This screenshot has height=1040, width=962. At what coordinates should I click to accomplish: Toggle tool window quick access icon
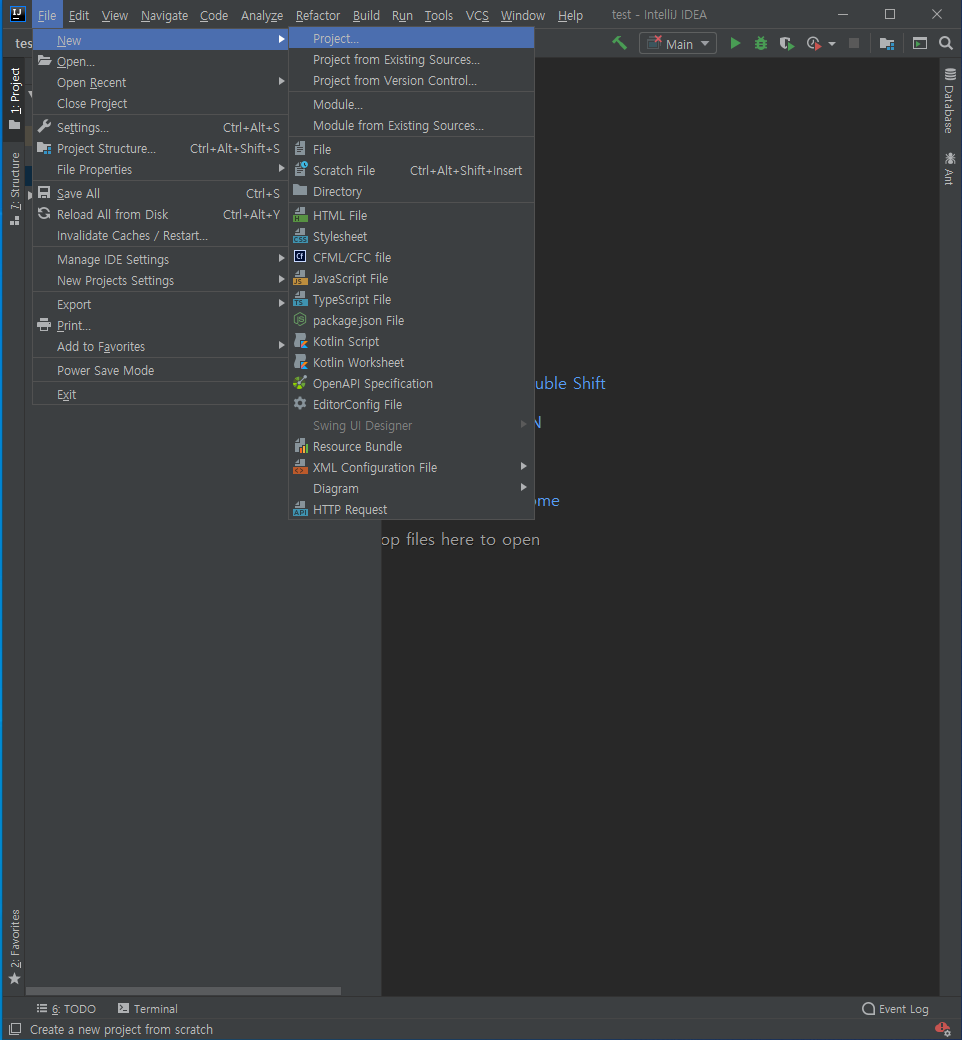[15, 1029]
